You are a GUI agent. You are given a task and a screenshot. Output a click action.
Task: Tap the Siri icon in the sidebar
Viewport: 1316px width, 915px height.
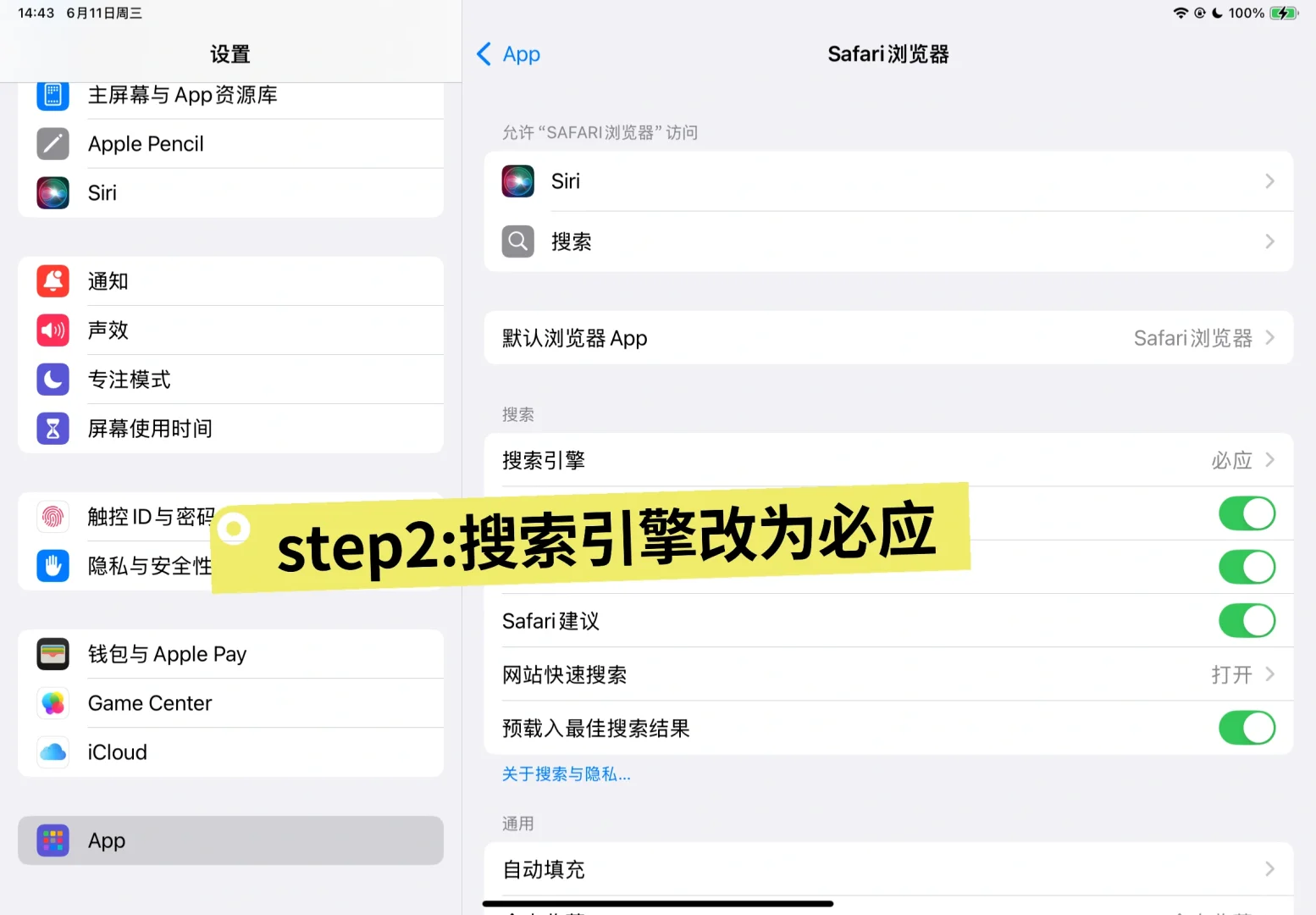coord(53,193)
